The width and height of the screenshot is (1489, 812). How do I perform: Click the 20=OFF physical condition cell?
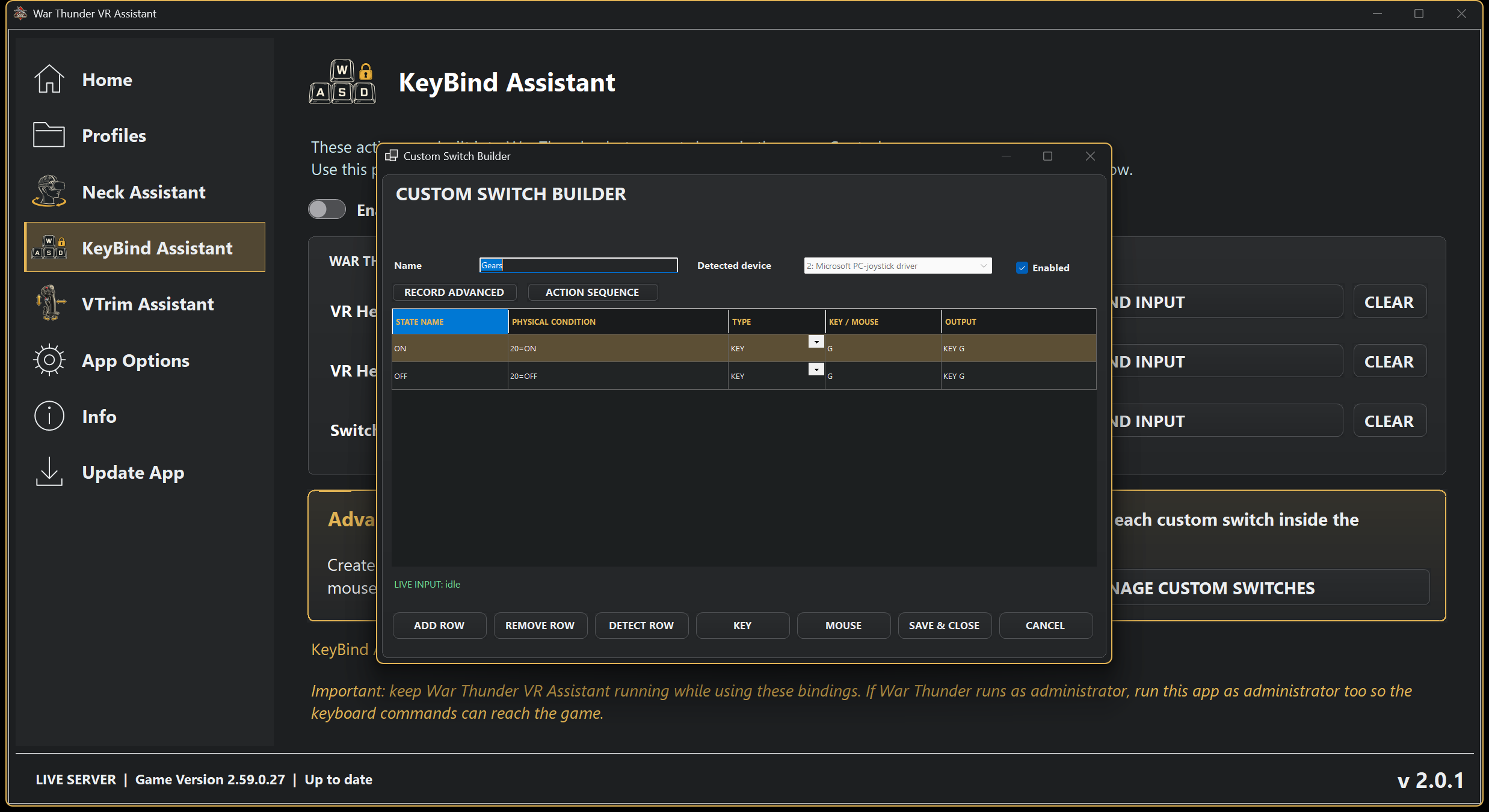[x=618, y=376]
